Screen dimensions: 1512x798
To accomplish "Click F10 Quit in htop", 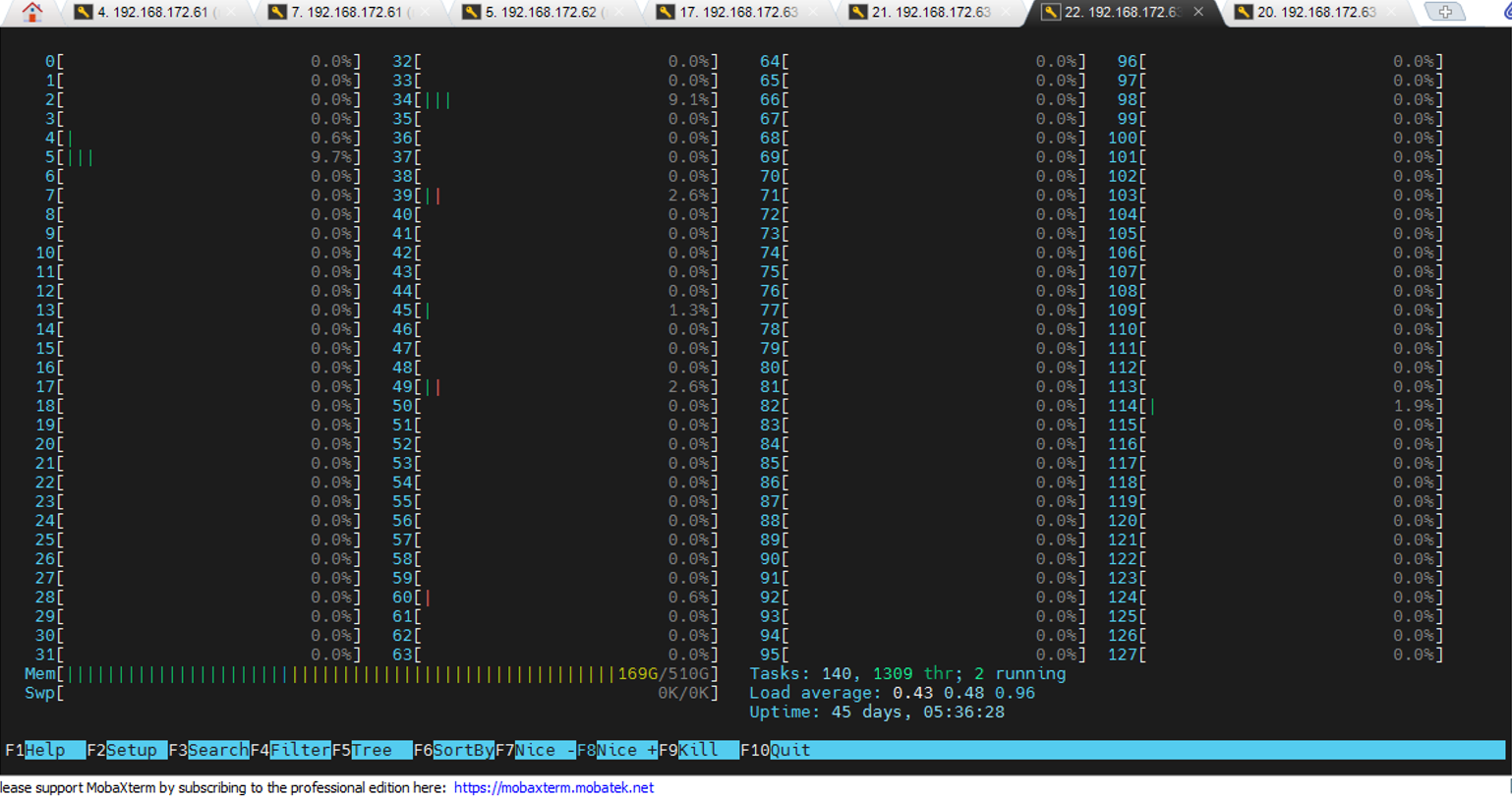I will pos(776,750).
